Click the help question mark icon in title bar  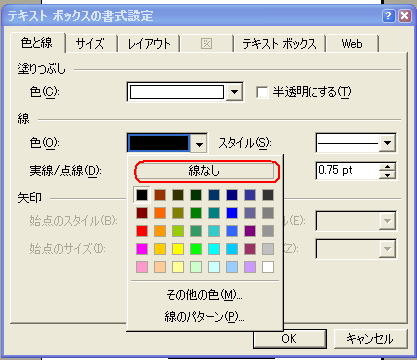coord(389,16)
